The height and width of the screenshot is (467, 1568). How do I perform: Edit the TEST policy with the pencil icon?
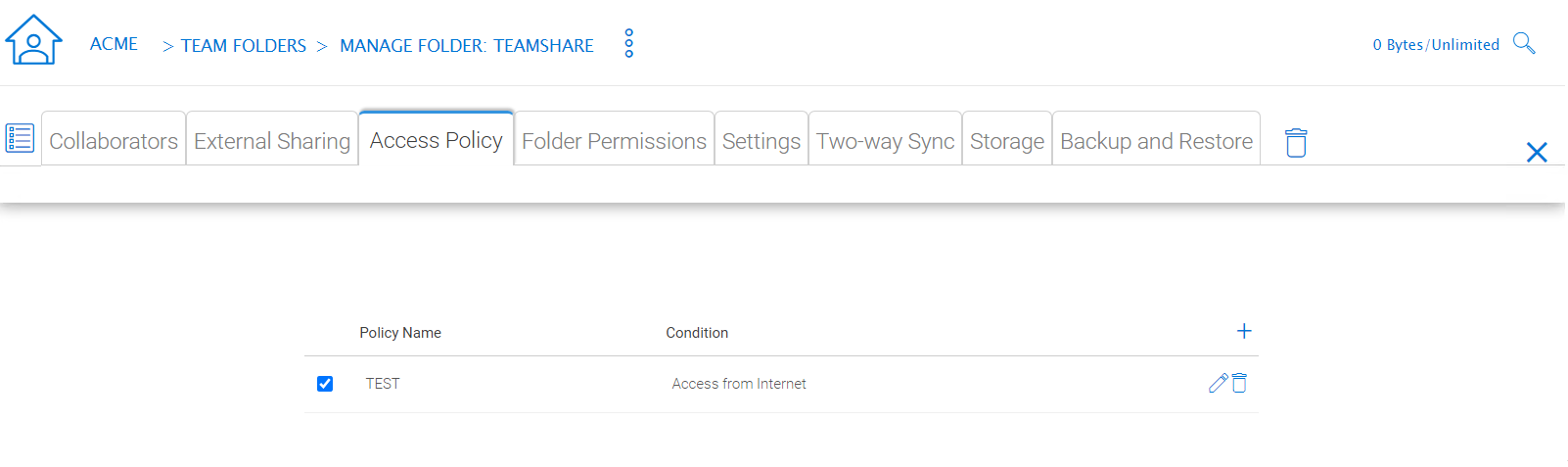[x=1218, y=383]
